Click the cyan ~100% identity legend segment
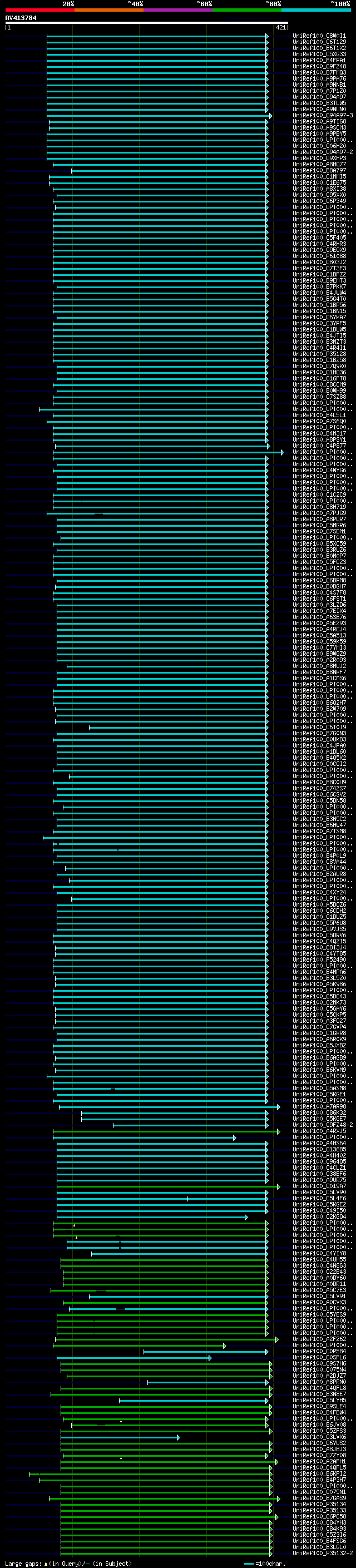 (x=317, y=10)
